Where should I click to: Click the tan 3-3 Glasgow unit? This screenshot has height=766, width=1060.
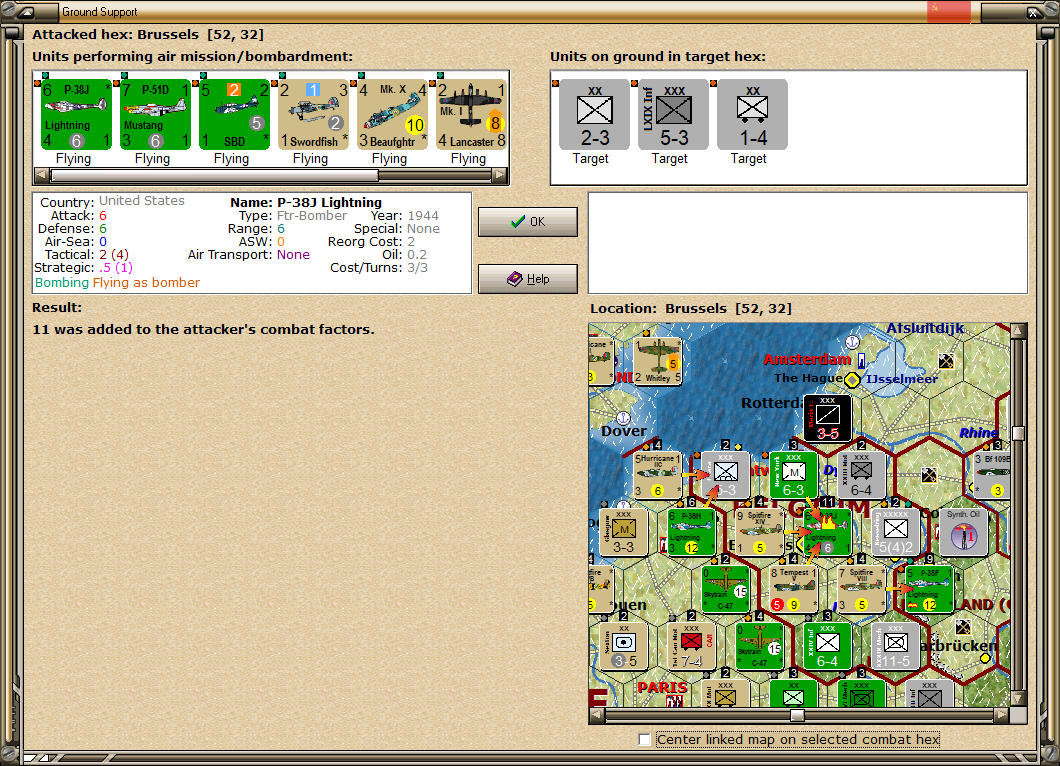pyautogui.click(x=623, y=532)
